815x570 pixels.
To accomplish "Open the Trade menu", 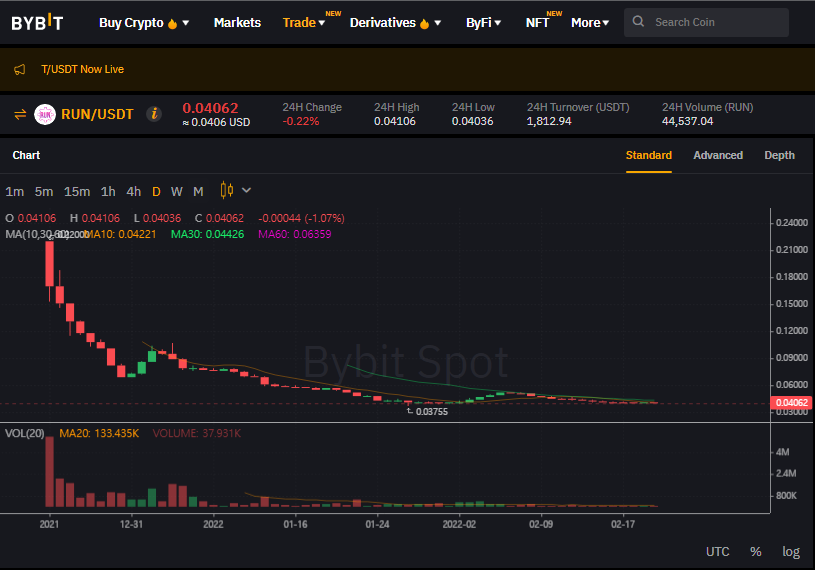I will (304, 23).
